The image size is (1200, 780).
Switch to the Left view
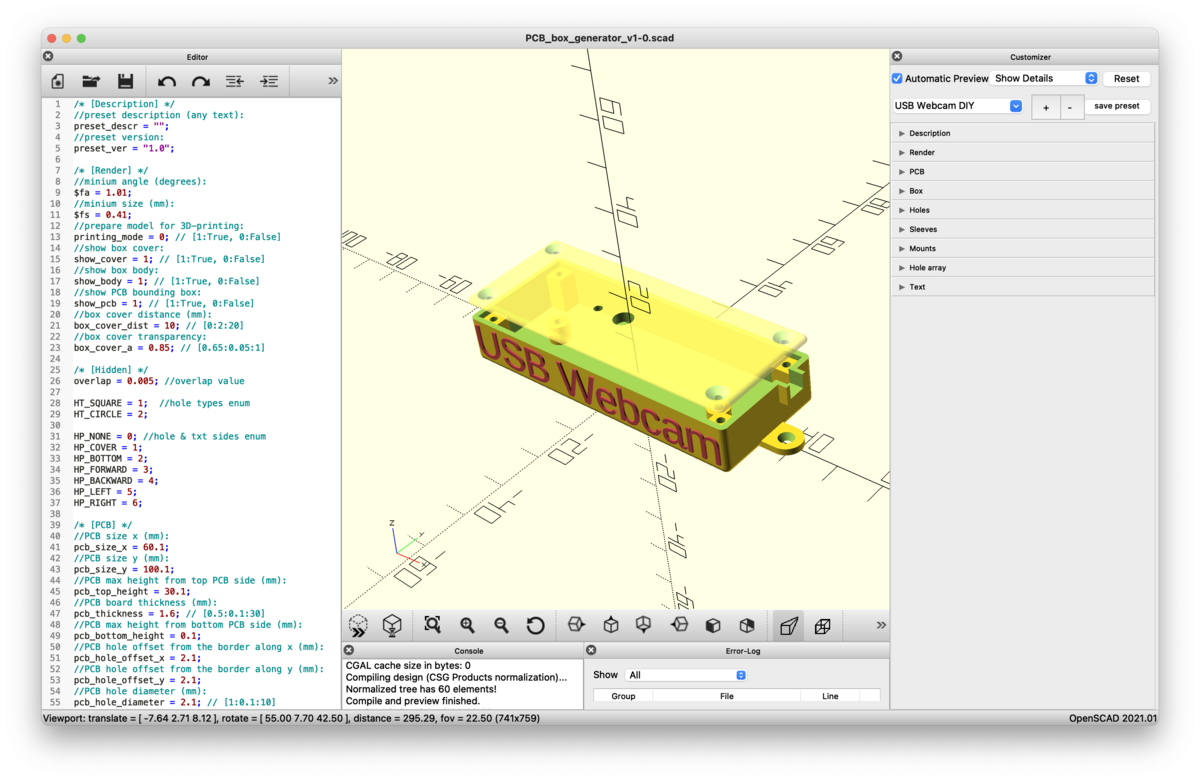679,625
